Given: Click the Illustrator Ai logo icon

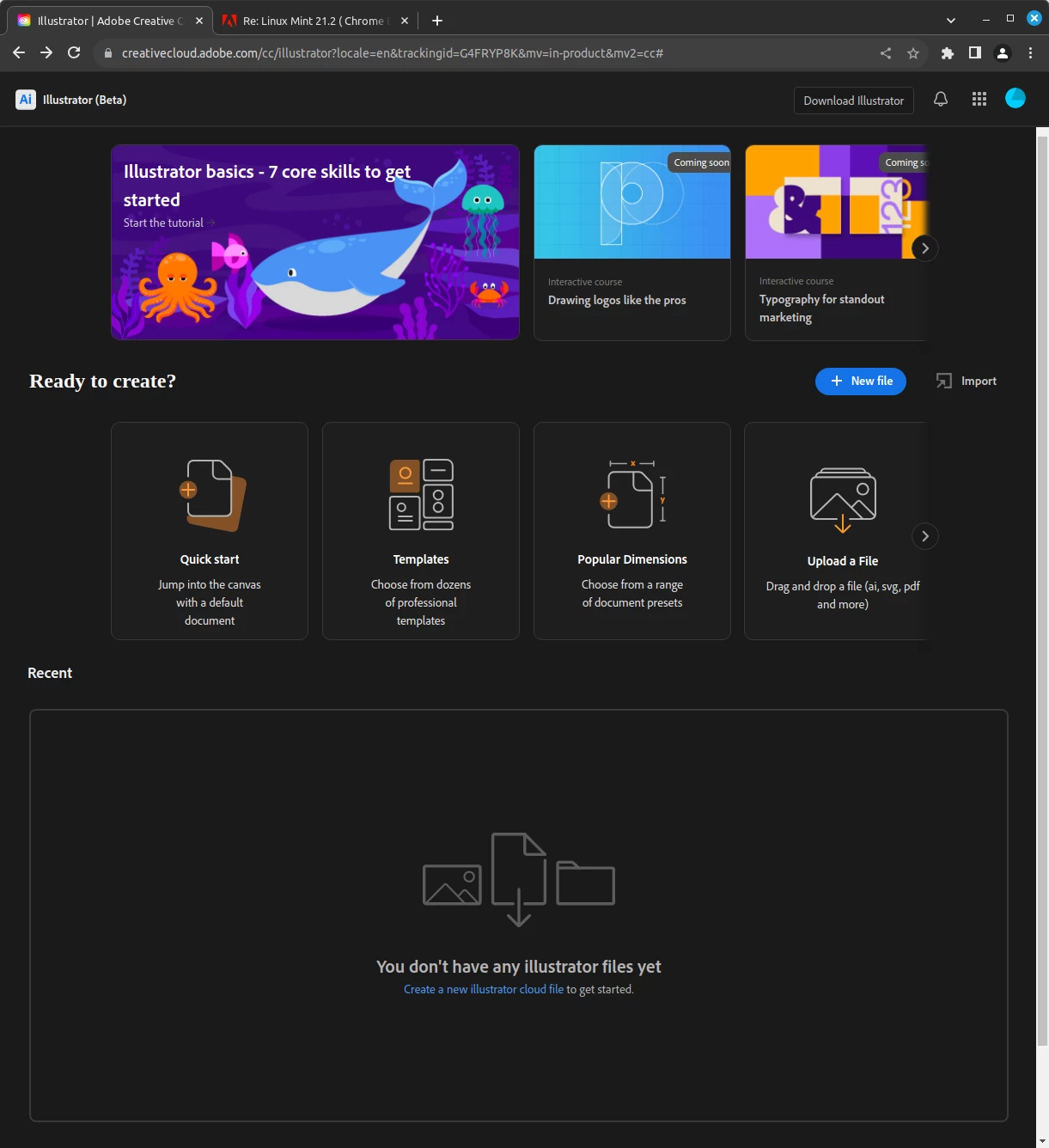Looking at the screenshot, I should (x=26, y=100).
